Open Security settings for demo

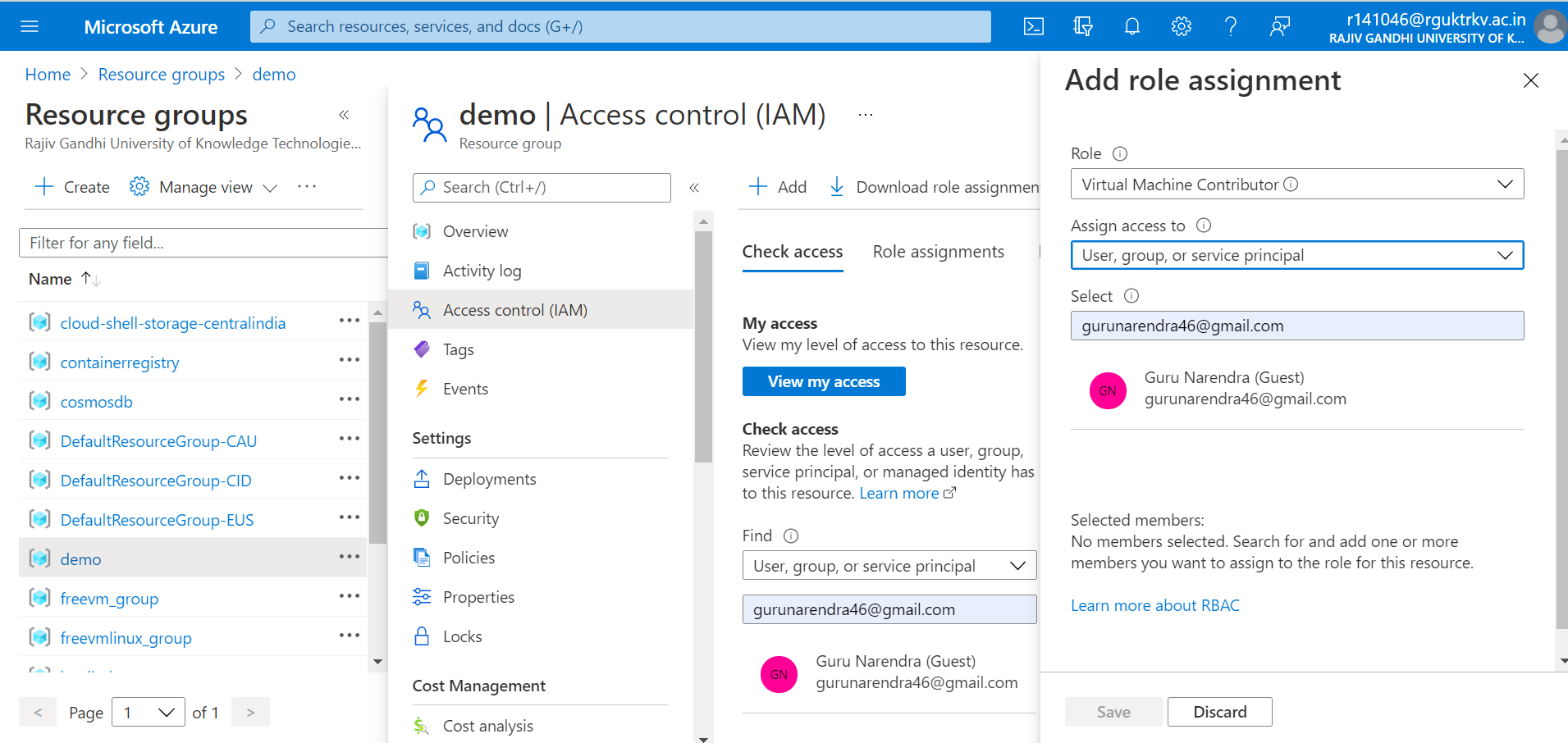point(470,517)
